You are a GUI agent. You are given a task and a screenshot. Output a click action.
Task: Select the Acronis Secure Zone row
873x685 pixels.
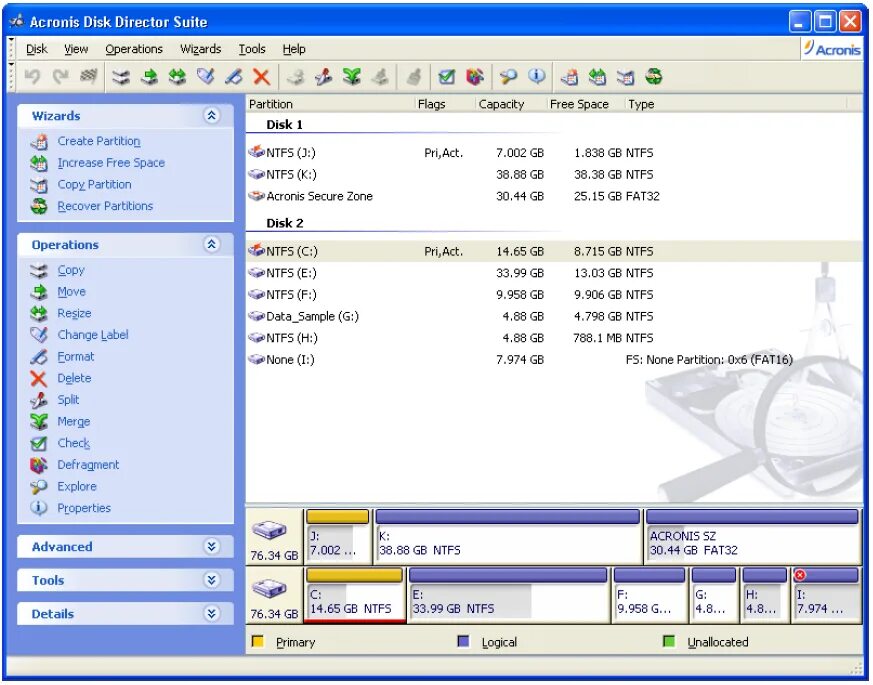[x=553, y=196]
